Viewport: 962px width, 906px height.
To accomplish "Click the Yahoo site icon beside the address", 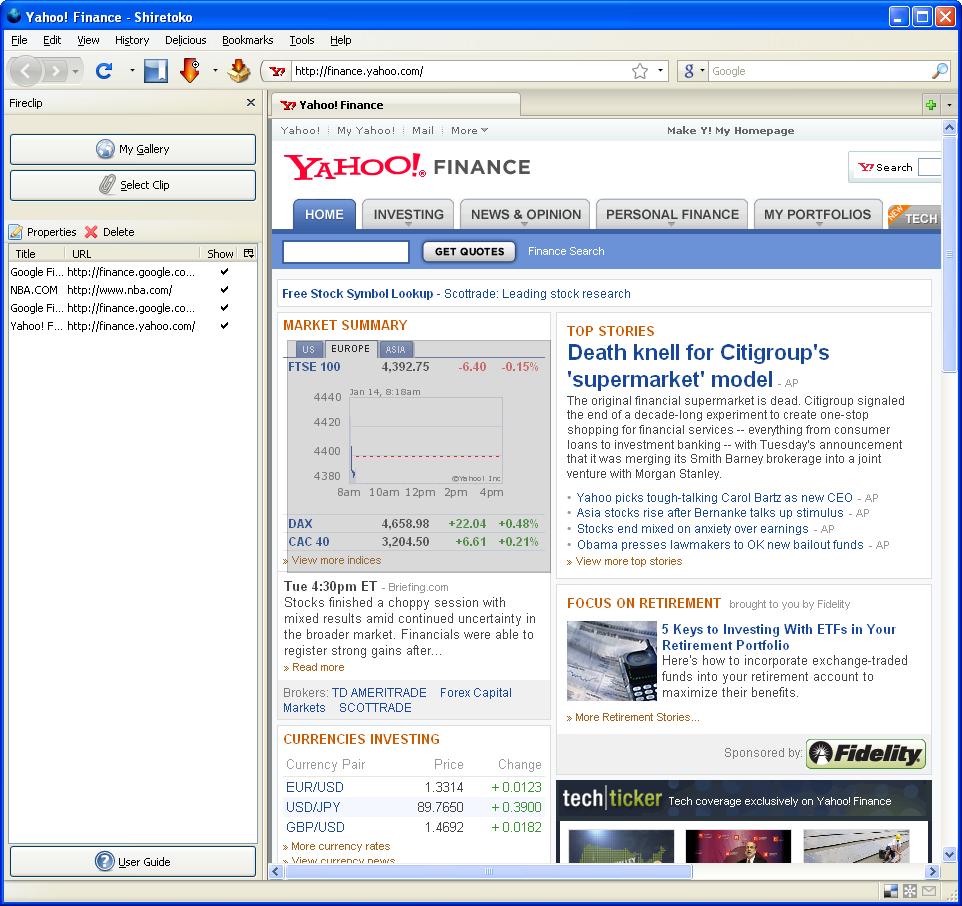I will [x=277, y=71].
